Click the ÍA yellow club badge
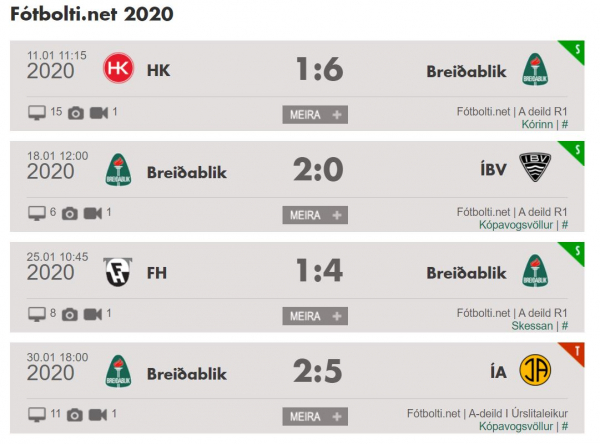Viewport: 600px width, 444px height. pyautogui.click(x=535, y=370)
